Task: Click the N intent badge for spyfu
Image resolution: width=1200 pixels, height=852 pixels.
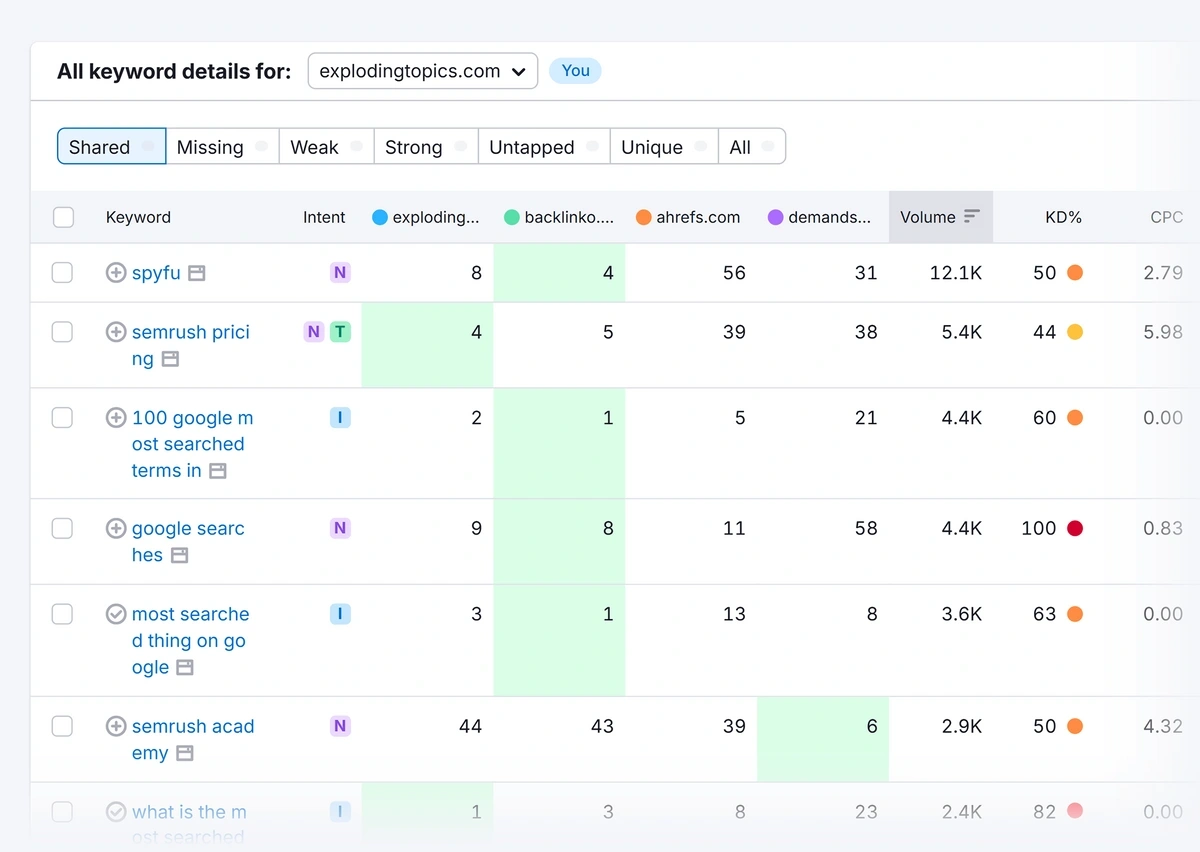Action: 340,272
